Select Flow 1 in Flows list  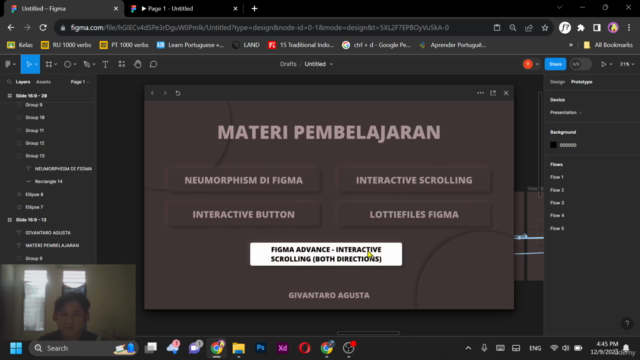[x=557, y=177]
